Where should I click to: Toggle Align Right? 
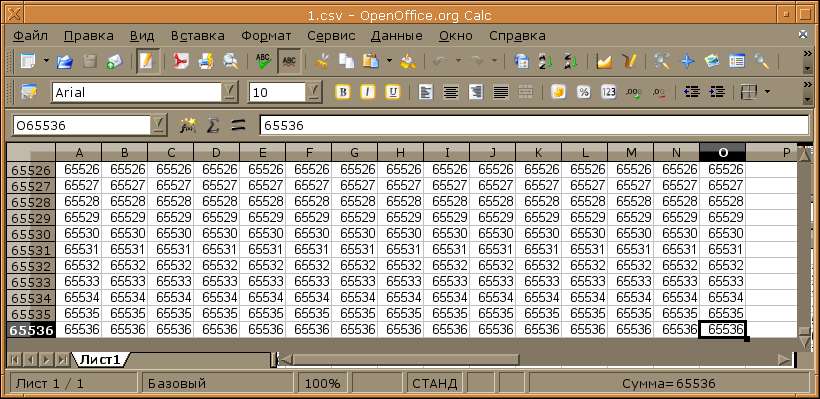[476, 93]
